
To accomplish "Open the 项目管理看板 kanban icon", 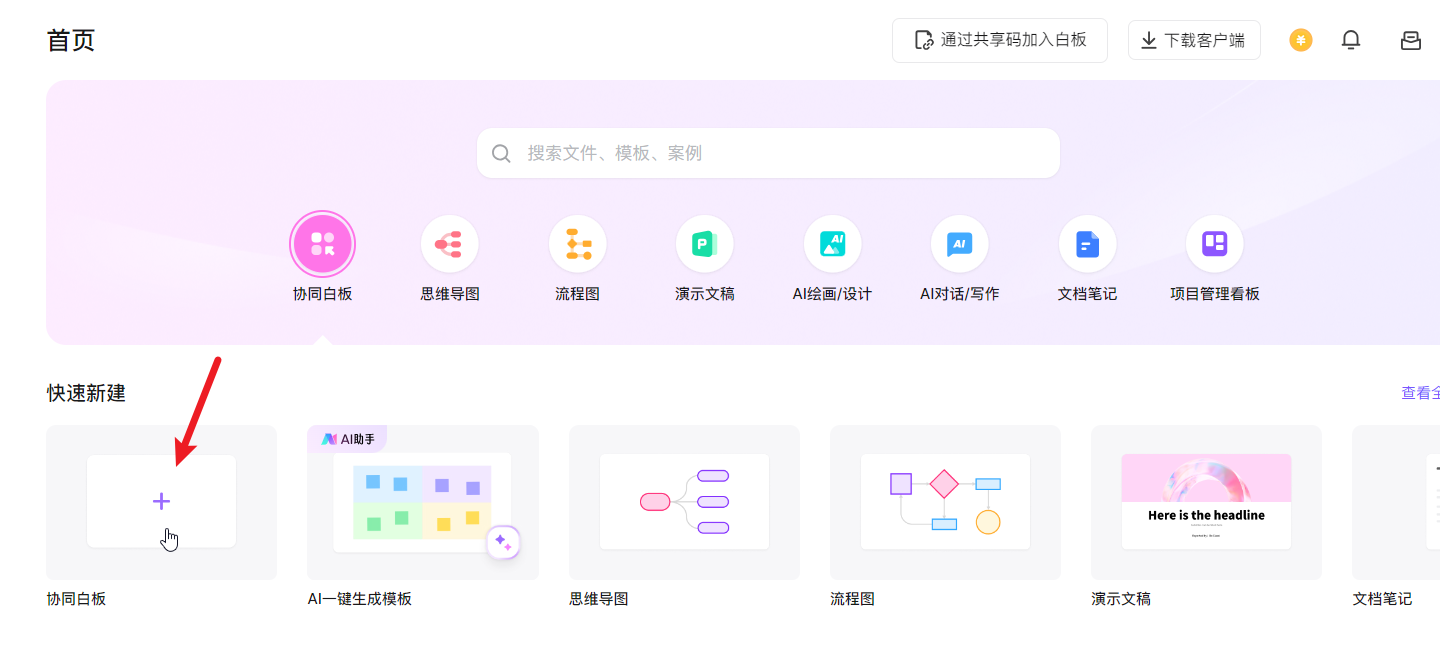I will click(x=1214, y=244).
